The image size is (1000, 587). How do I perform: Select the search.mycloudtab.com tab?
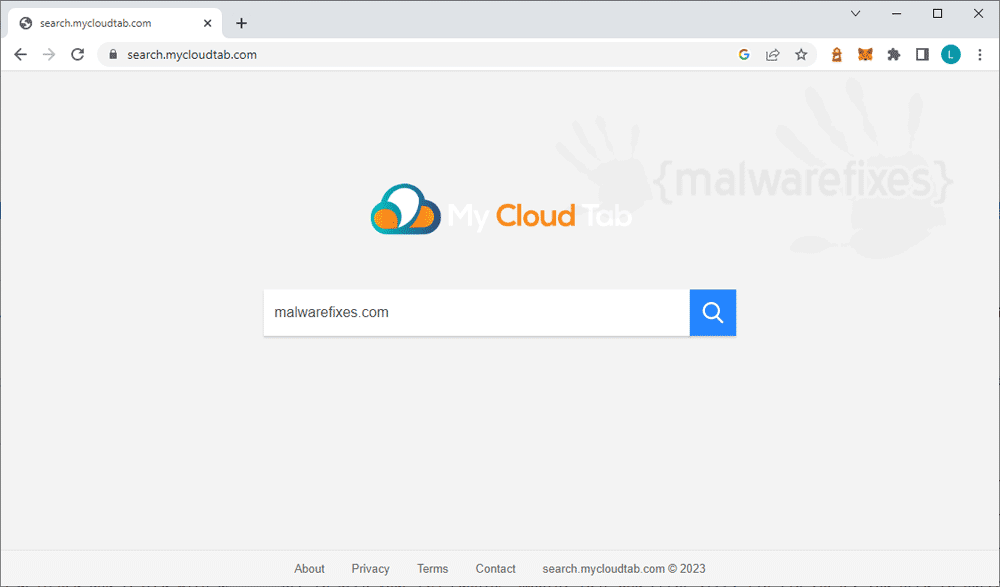tap(115, 24)
